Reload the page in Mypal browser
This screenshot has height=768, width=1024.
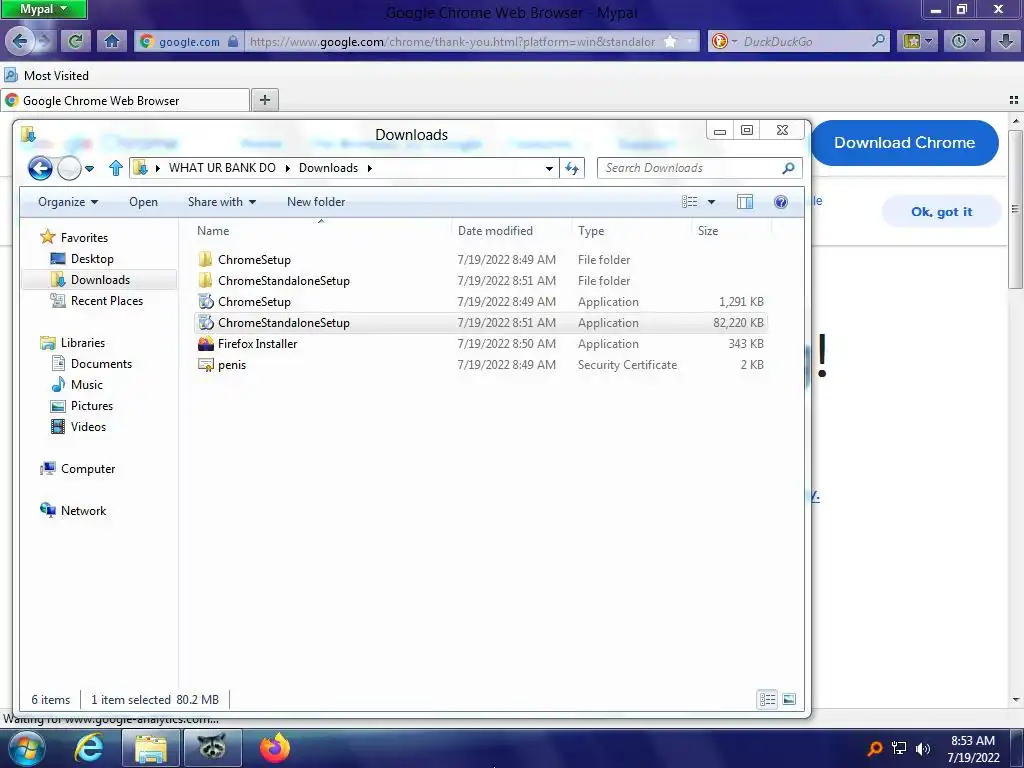[x=75, y=41]
